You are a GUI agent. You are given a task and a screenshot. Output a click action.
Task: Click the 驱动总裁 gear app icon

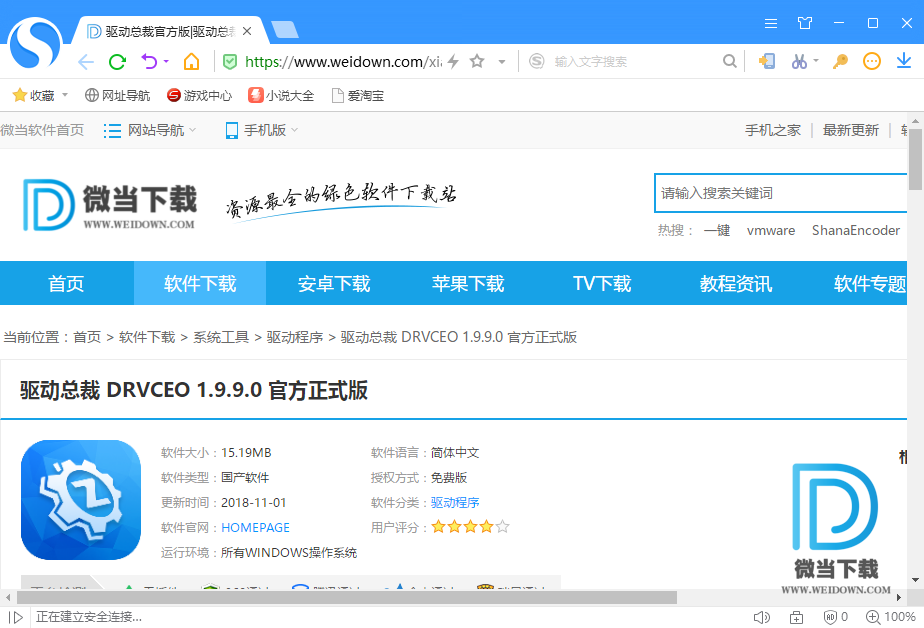pyautogui.click(x=81, y=500)
